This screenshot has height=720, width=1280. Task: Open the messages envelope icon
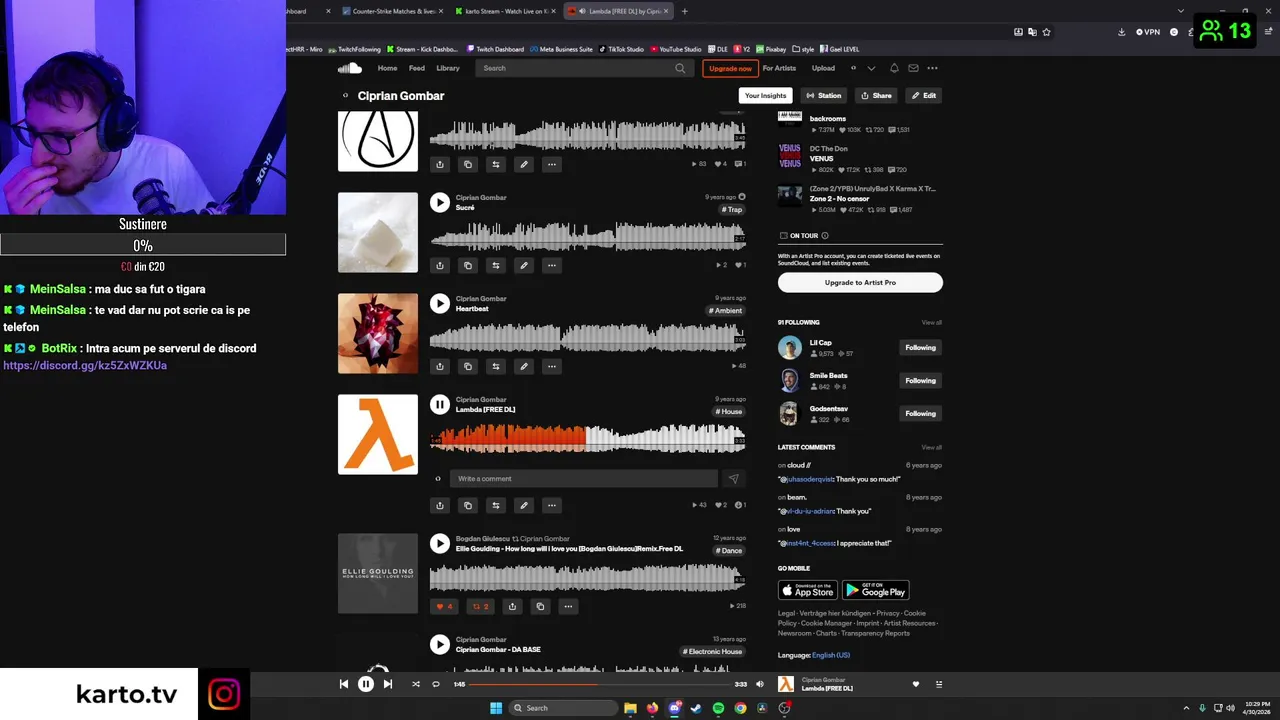[913, 68]
